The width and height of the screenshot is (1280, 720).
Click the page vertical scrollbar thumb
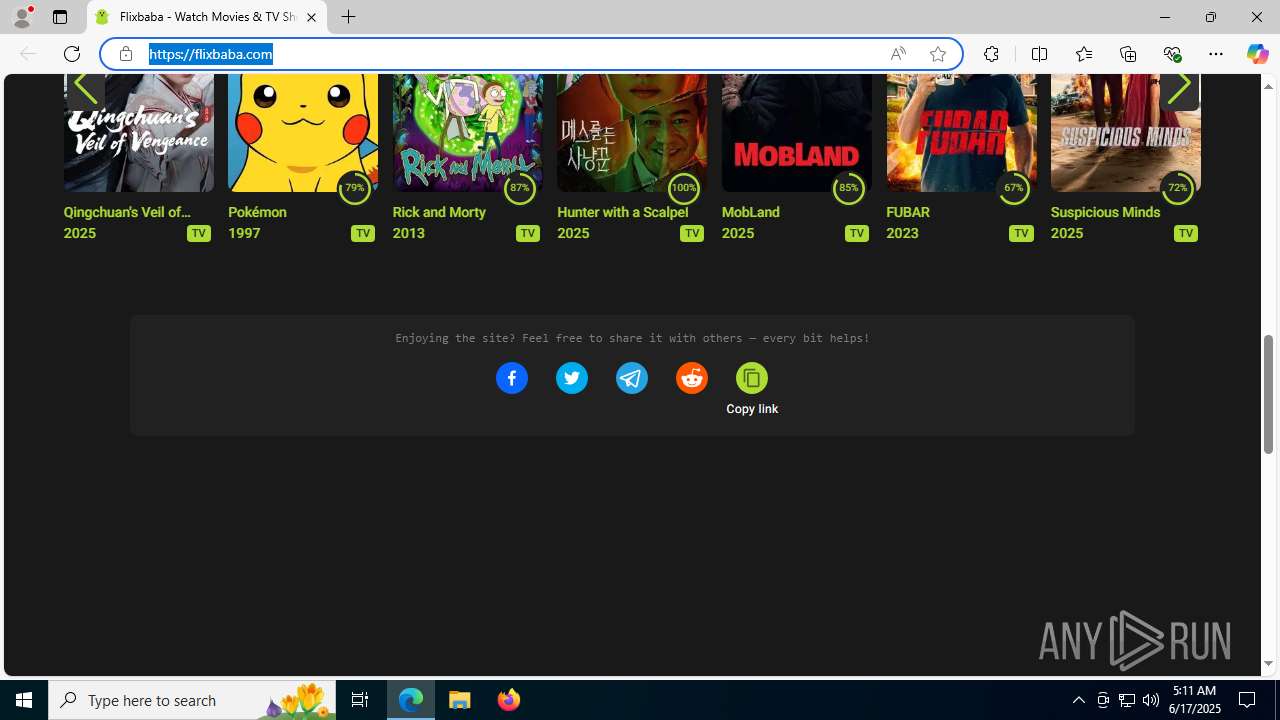(1268, 394)
